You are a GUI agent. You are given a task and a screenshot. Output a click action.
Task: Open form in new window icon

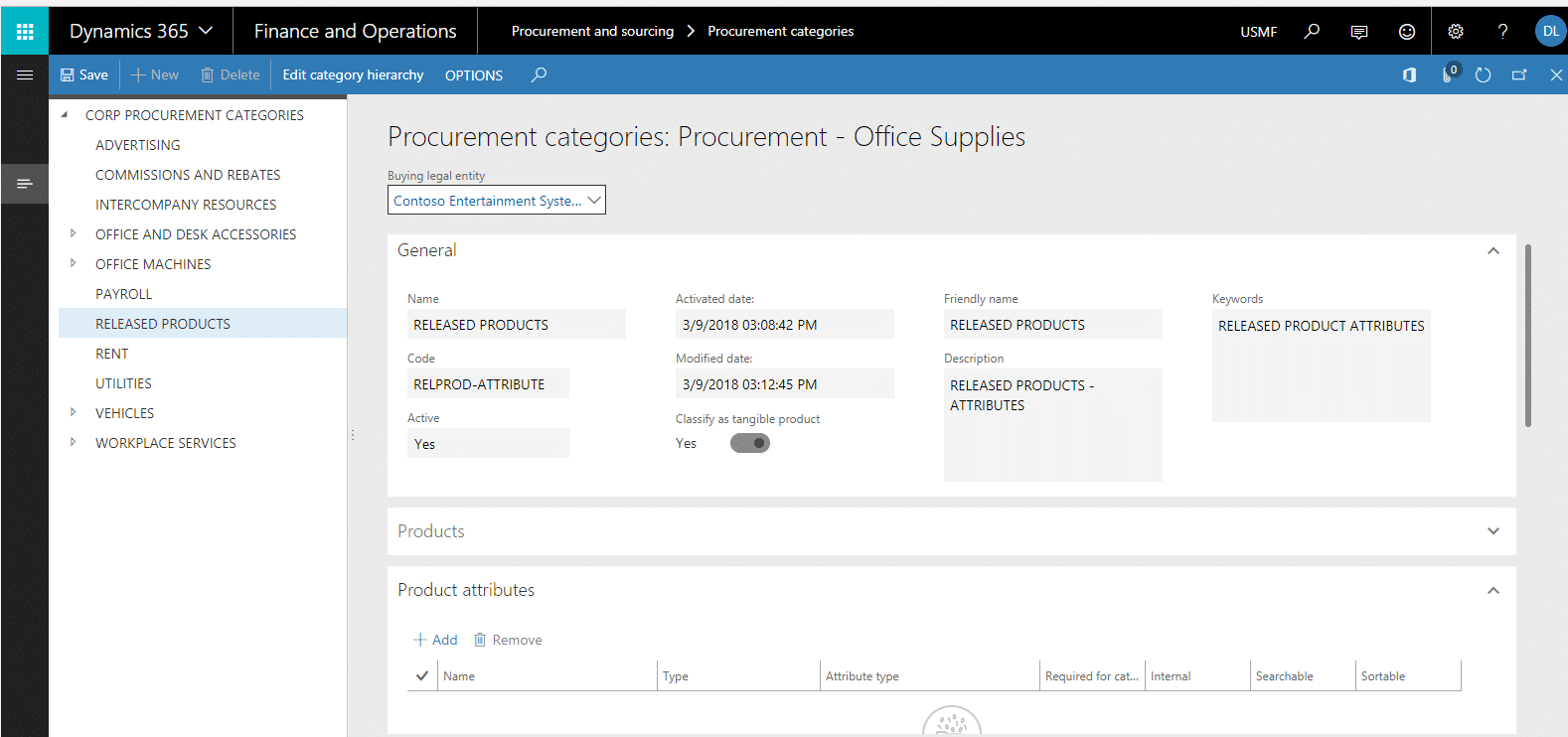tap(1519, 74)
